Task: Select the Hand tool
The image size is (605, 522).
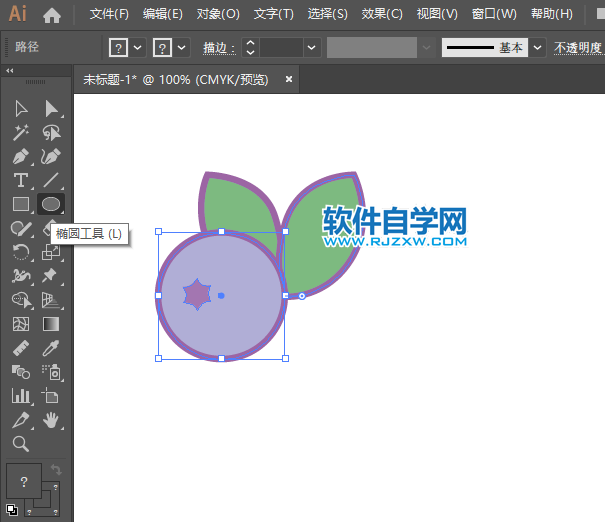Action: tap(51, 420)
